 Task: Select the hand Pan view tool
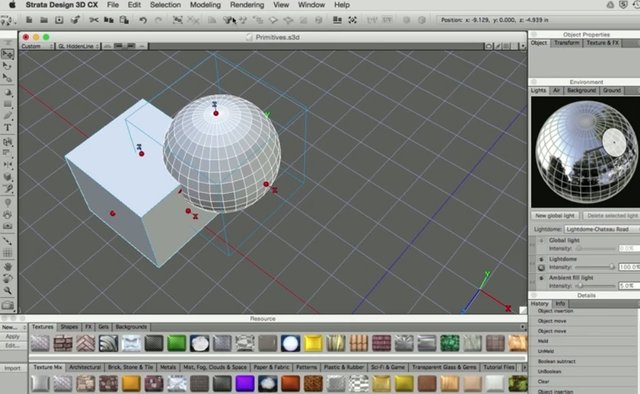[x=7, y=267]
